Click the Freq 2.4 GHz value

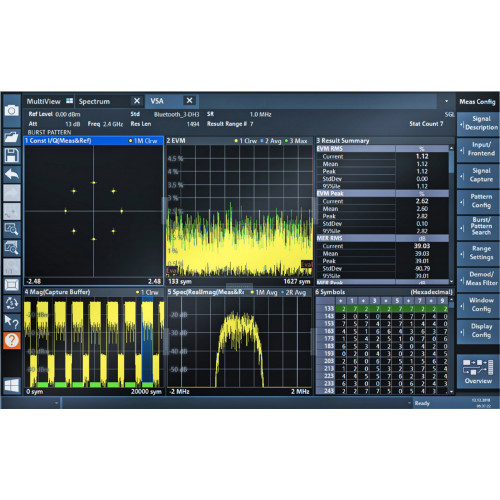(x=113, y=124)
